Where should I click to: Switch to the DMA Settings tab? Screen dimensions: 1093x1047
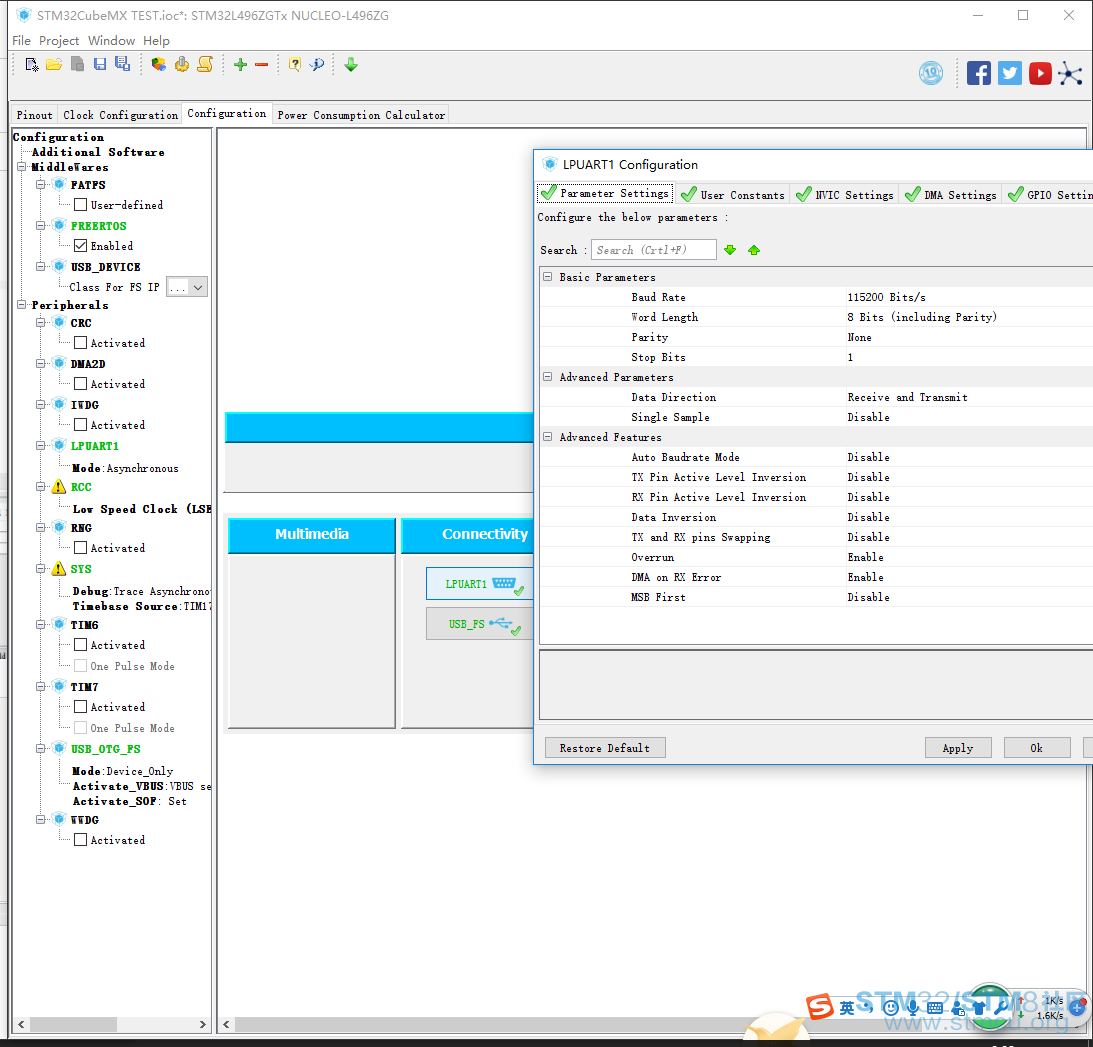coord(951,195)
